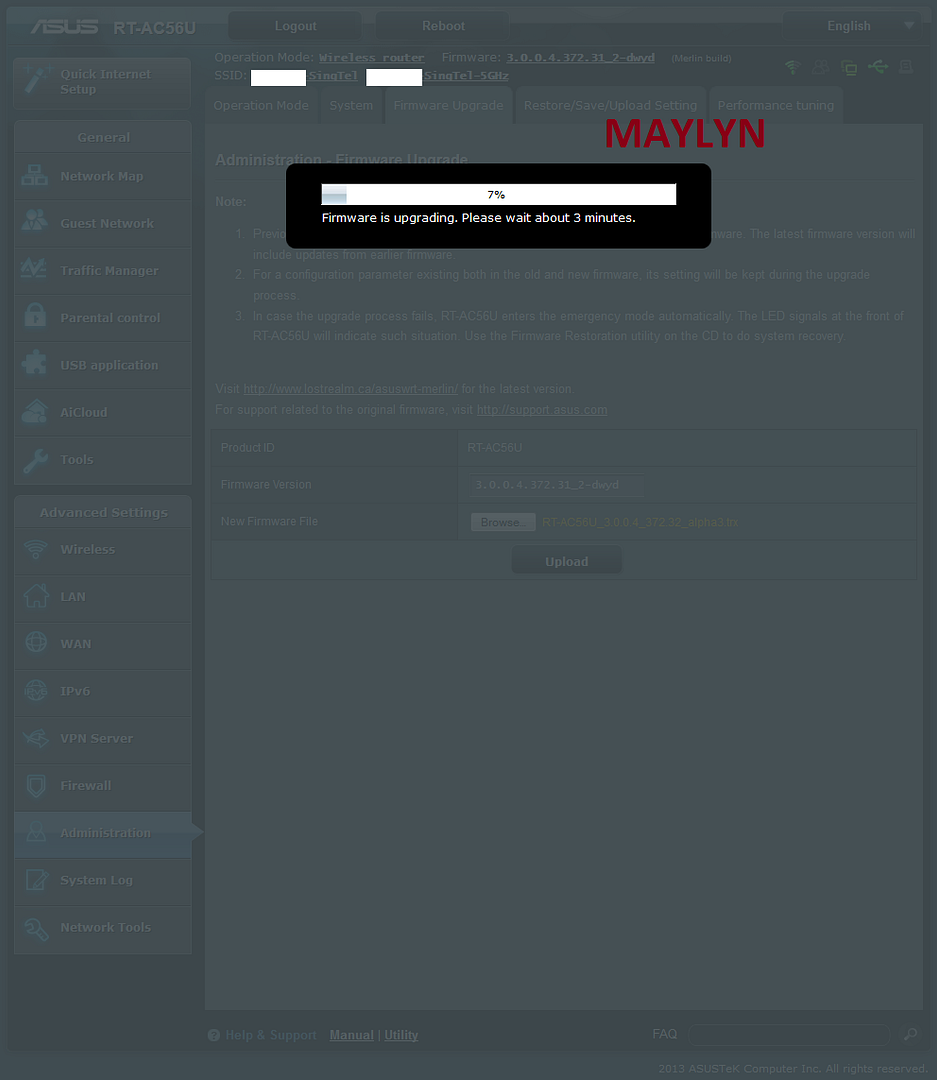
Task: Click the FAQ search input field
Action: [x=788, y=1034]
